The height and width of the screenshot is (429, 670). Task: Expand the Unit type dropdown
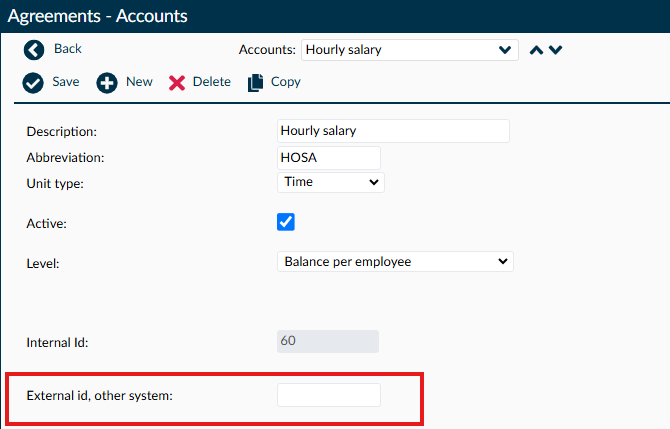coord(331,182)
